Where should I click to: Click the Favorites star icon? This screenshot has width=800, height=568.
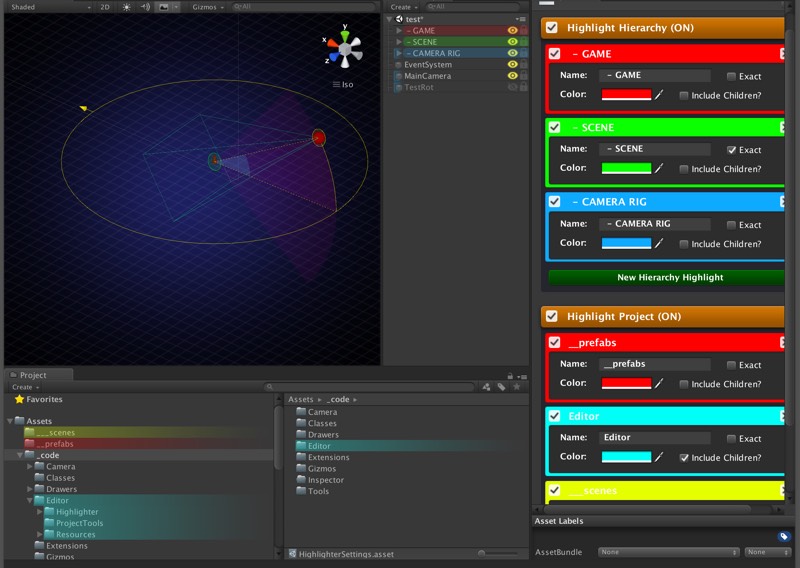19,399
